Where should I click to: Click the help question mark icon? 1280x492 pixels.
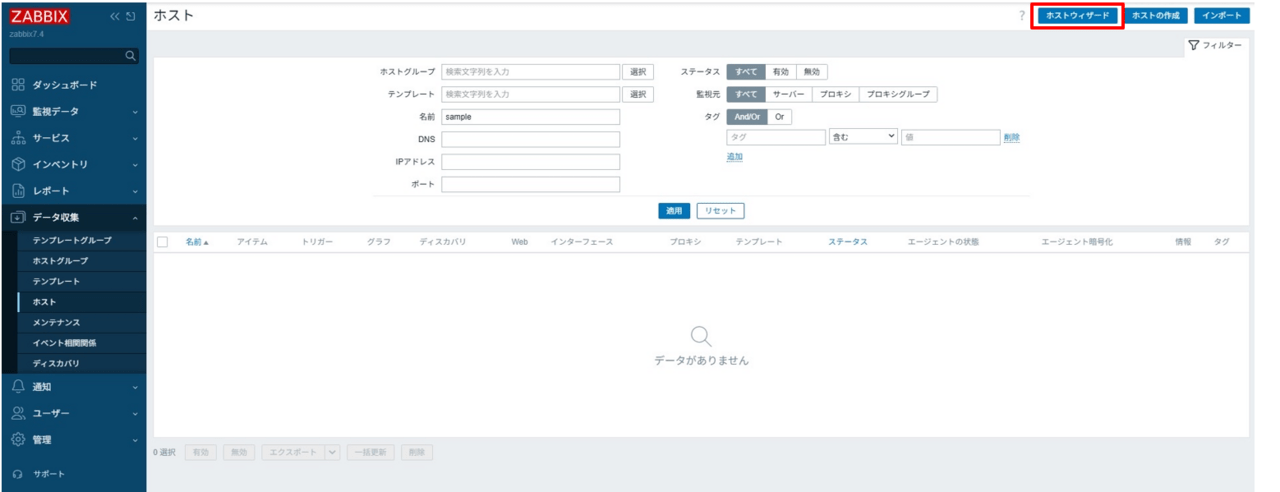pos(1021,16)
